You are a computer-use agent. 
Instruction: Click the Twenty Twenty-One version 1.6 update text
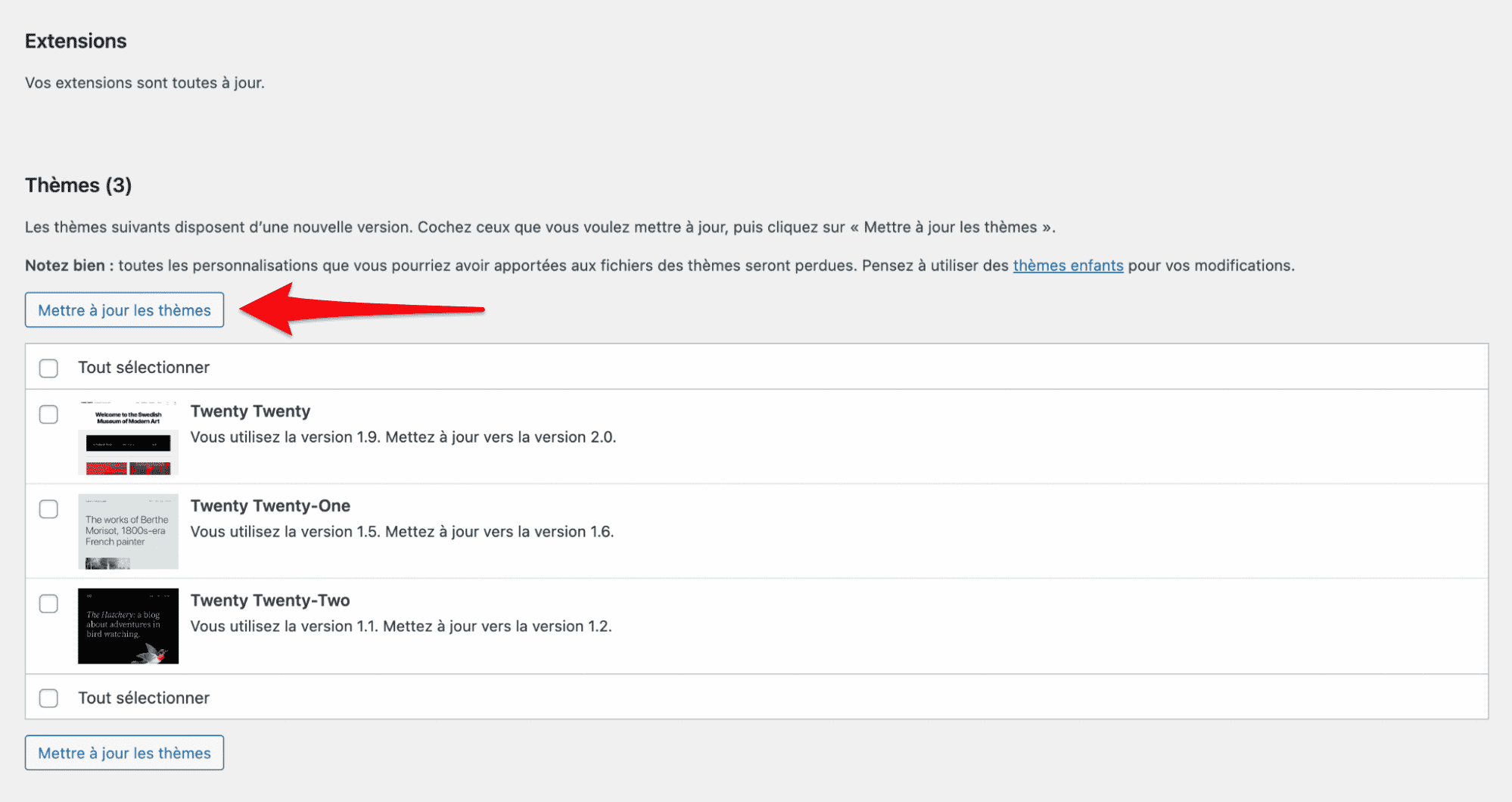[403, 532]
